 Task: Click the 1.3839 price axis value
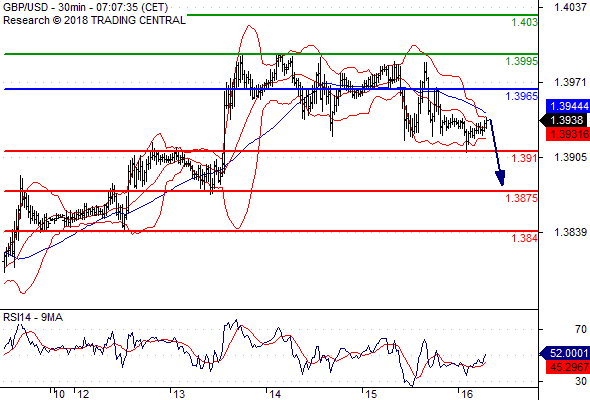[570, 232]
